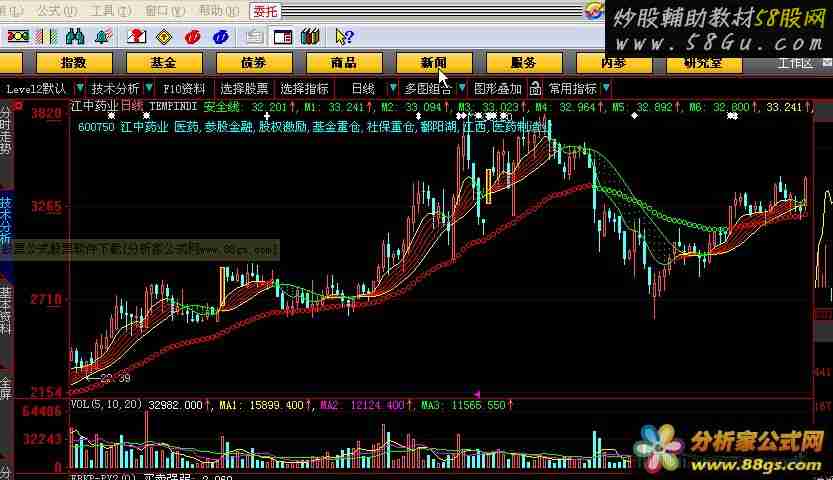The width and height of the screenshot is (833, 480).
Task: Select the 基本资料 side tab
Action: [5, 312]
